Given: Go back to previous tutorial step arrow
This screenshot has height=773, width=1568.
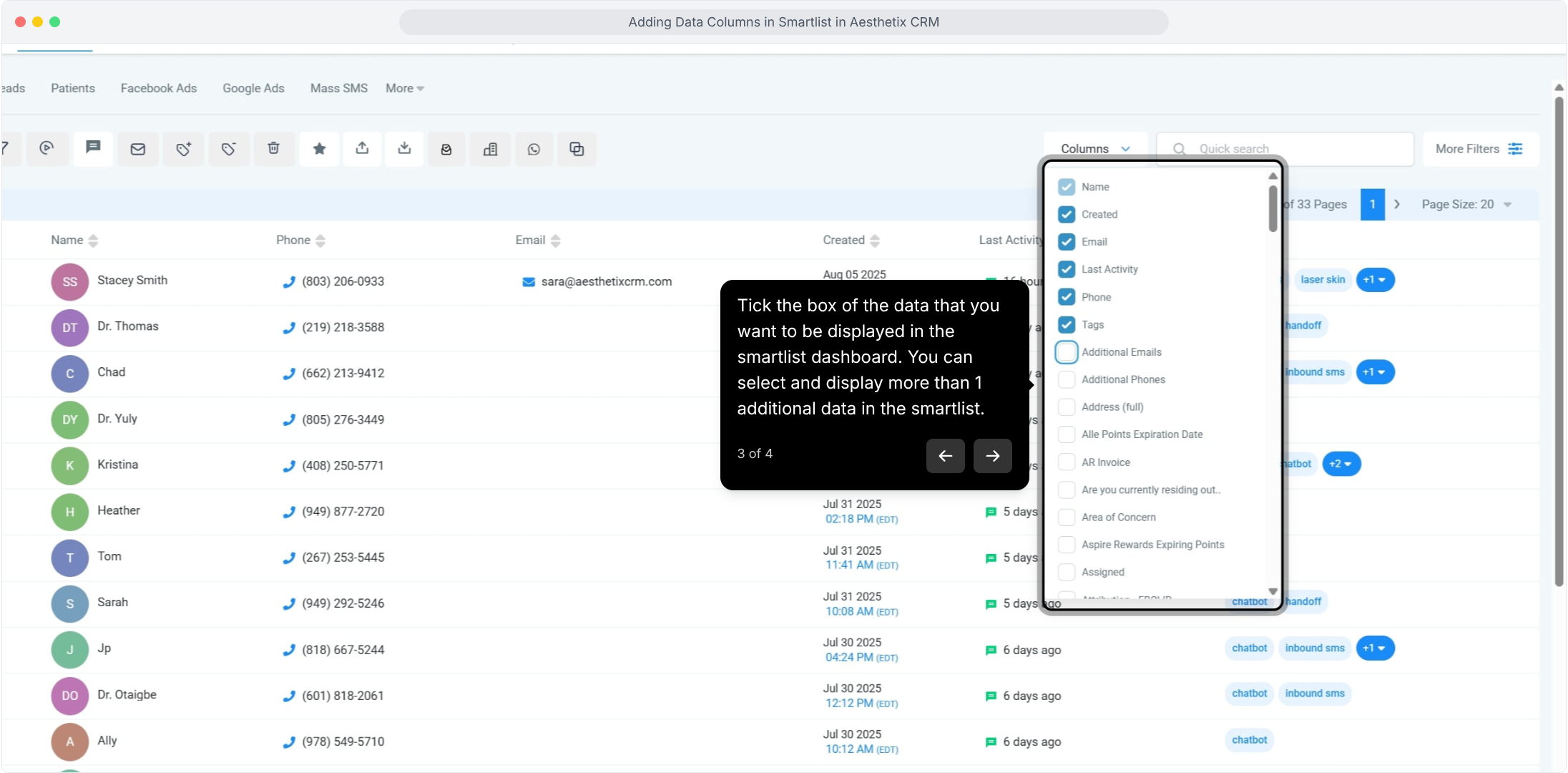Looking at the screenshot, I should coord(946,456).
